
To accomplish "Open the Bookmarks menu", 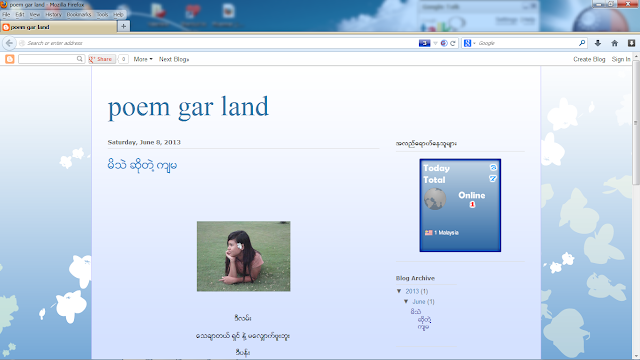I will (79, 14).
